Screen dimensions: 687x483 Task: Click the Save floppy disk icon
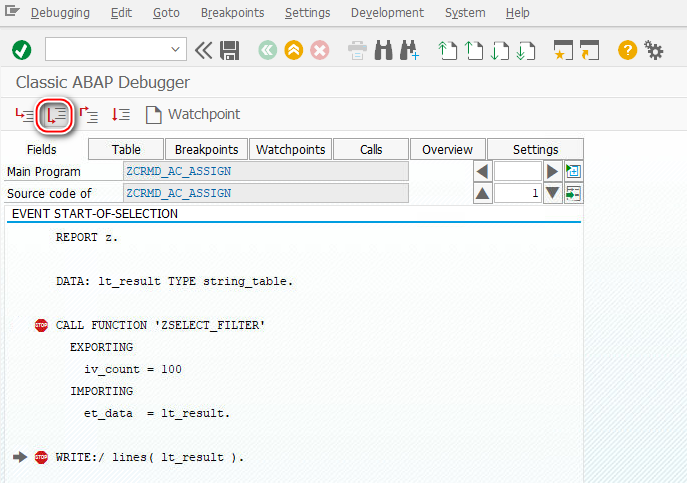230,50
